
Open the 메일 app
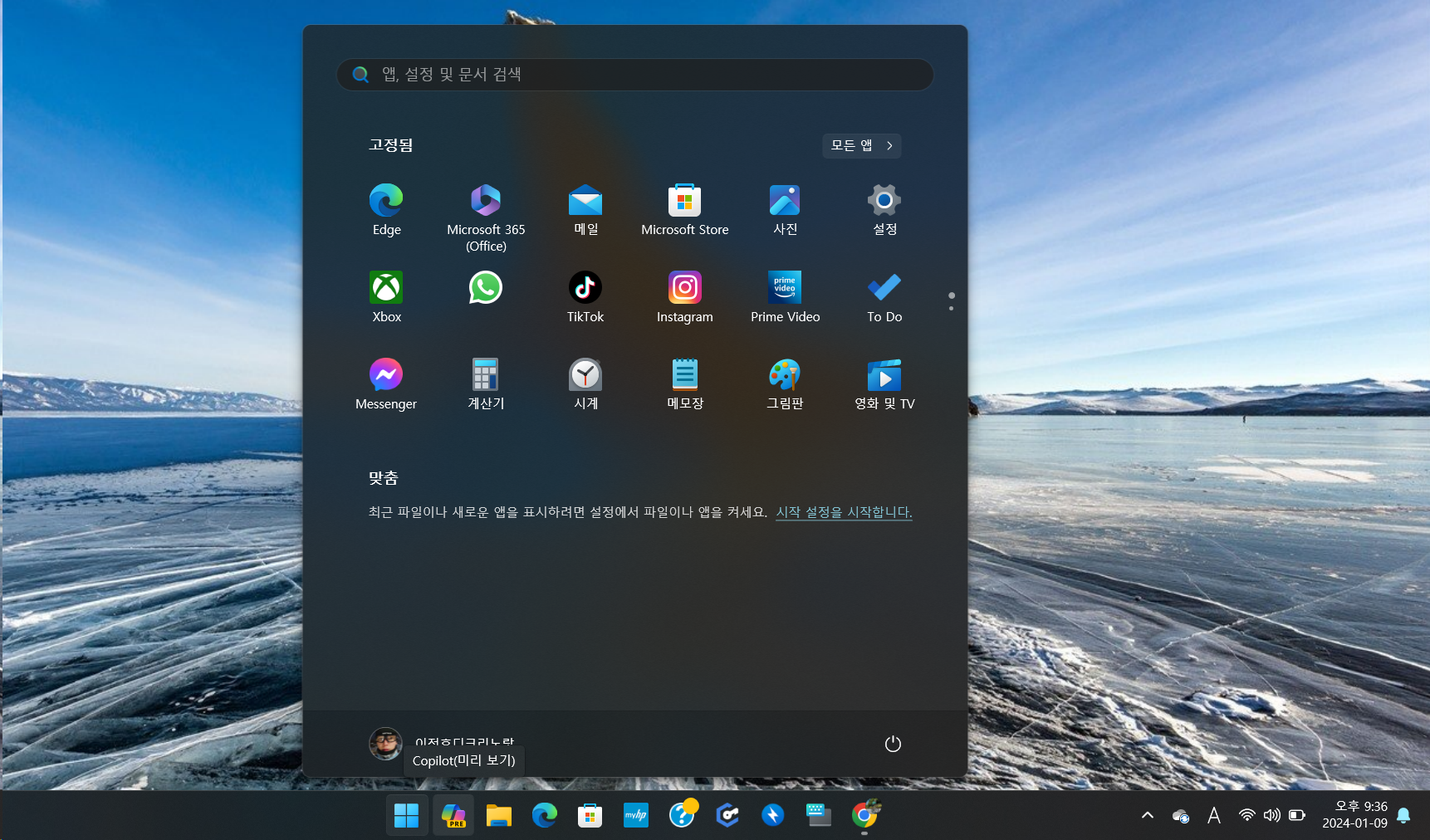pos(585,211)
